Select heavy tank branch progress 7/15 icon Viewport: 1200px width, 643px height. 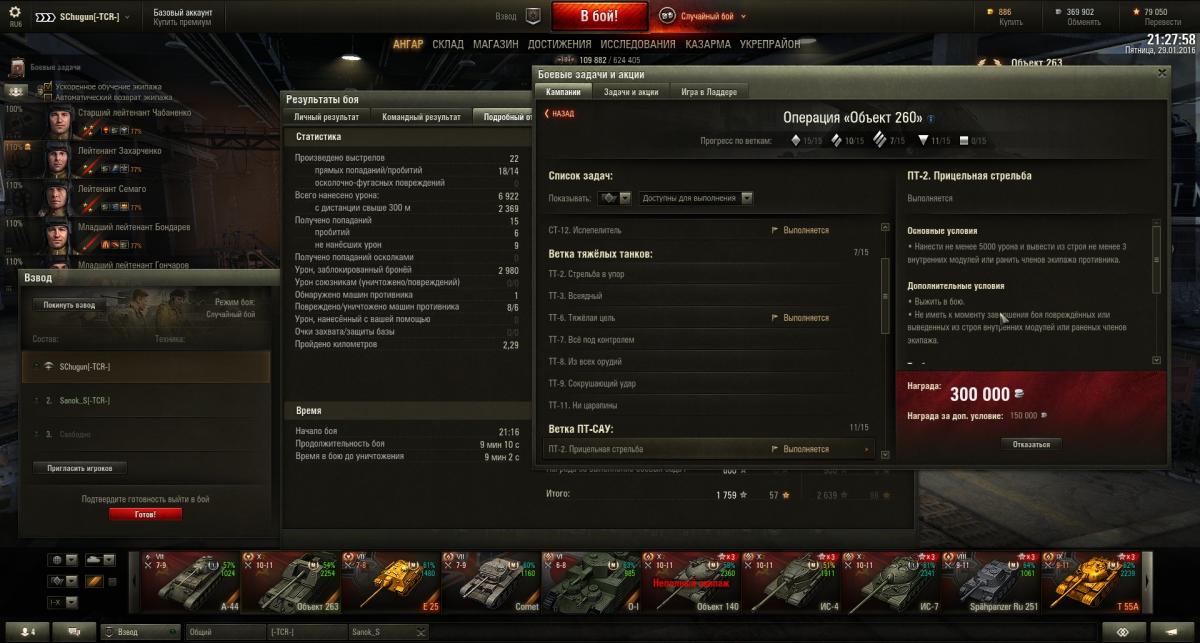coord(880,140)
